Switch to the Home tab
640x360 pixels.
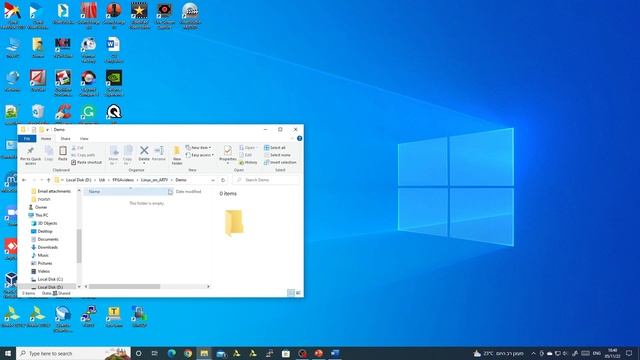pos(46,139)
